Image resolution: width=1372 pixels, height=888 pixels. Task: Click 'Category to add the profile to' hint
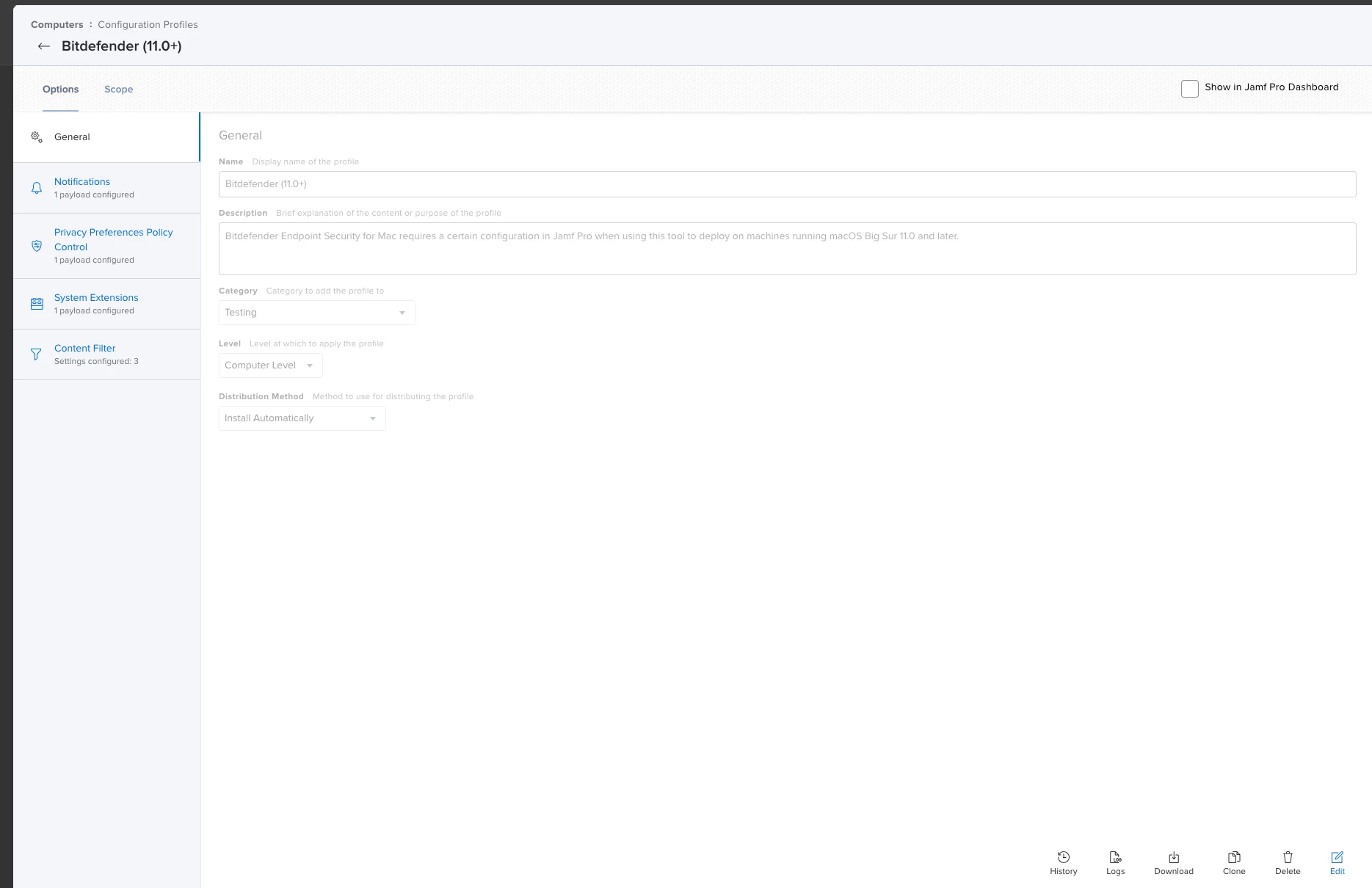pyautogui.click(x=325, y=291)
